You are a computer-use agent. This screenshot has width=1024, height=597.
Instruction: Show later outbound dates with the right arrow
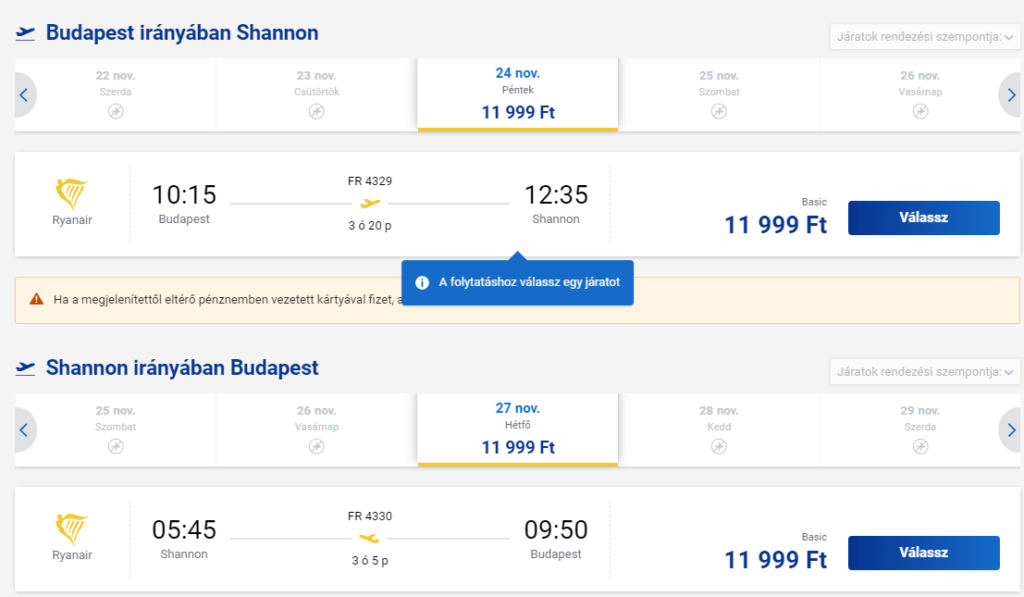tap(1010, 96)
